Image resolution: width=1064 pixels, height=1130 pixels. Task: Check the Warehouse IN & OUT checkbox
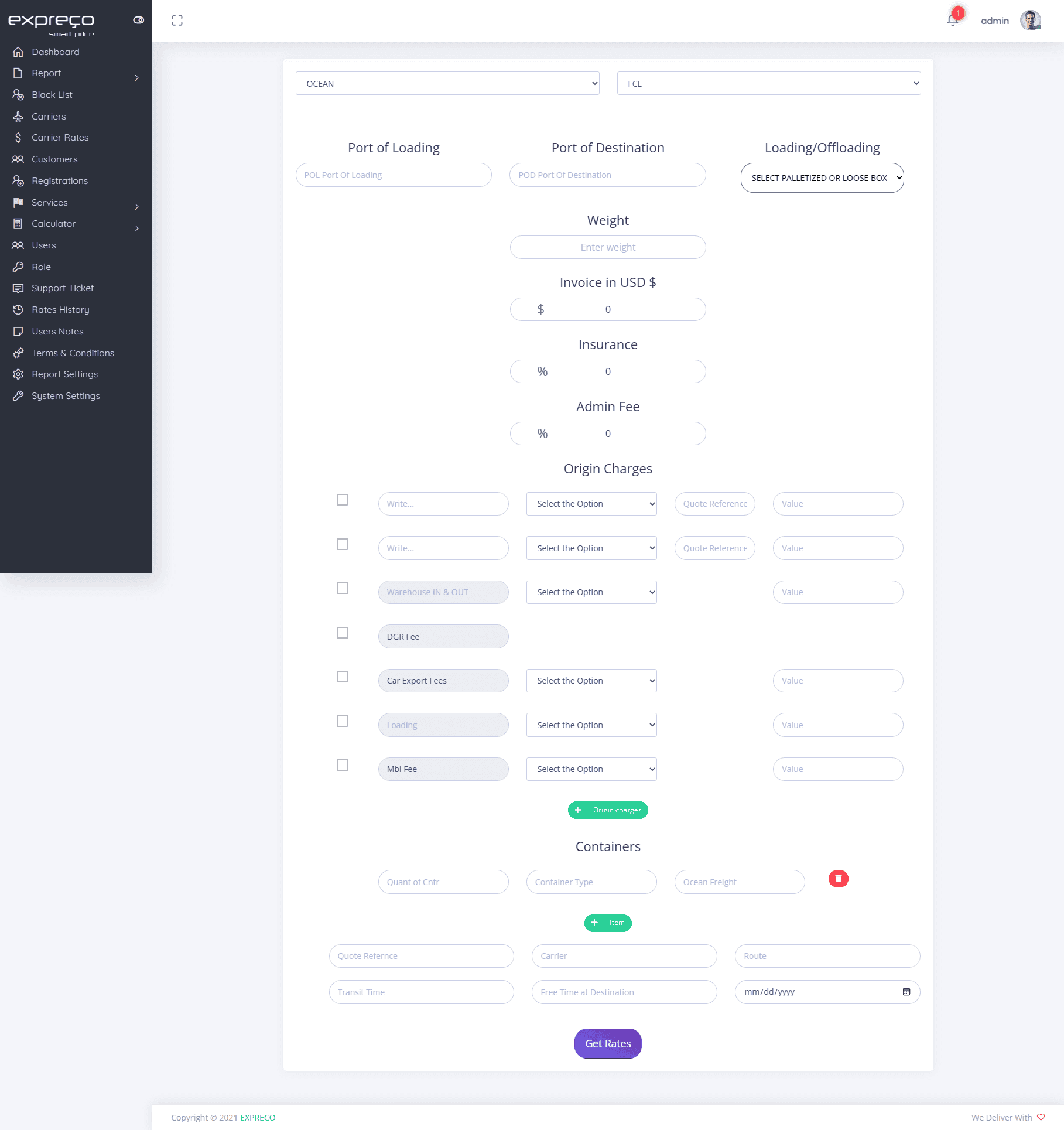(x=343, y=588)
